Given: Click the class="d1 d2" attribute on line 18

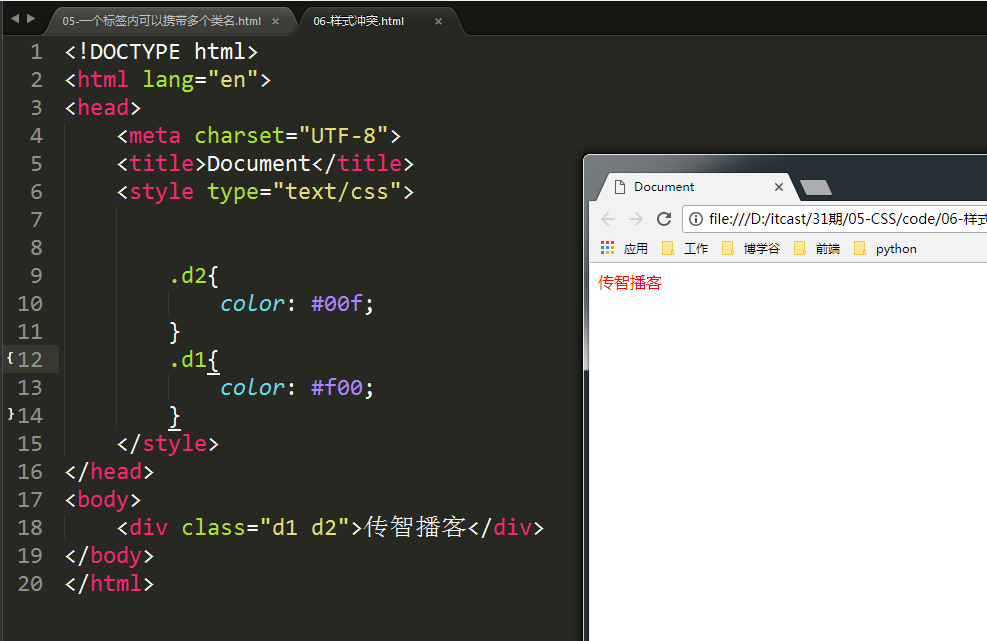Looking at the screenshot, I should [x=266, y=527].
